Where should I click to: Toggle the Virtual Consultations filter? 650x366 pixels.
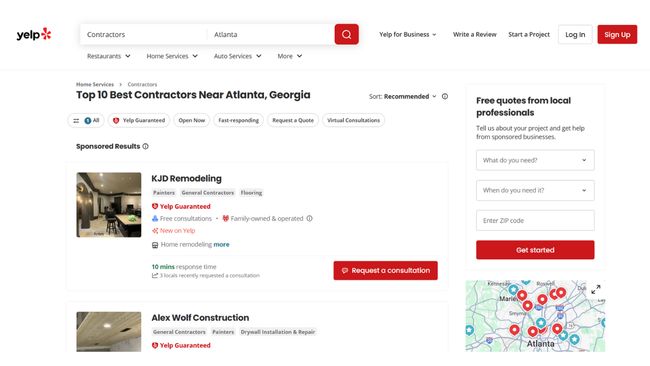353,121
